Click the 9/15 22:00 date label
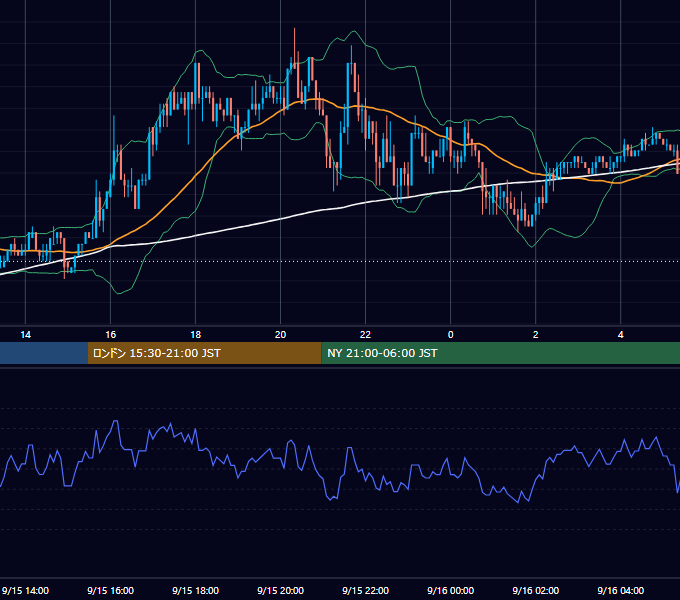This screenshot has width=680, height=600. (x=366, y=590)
